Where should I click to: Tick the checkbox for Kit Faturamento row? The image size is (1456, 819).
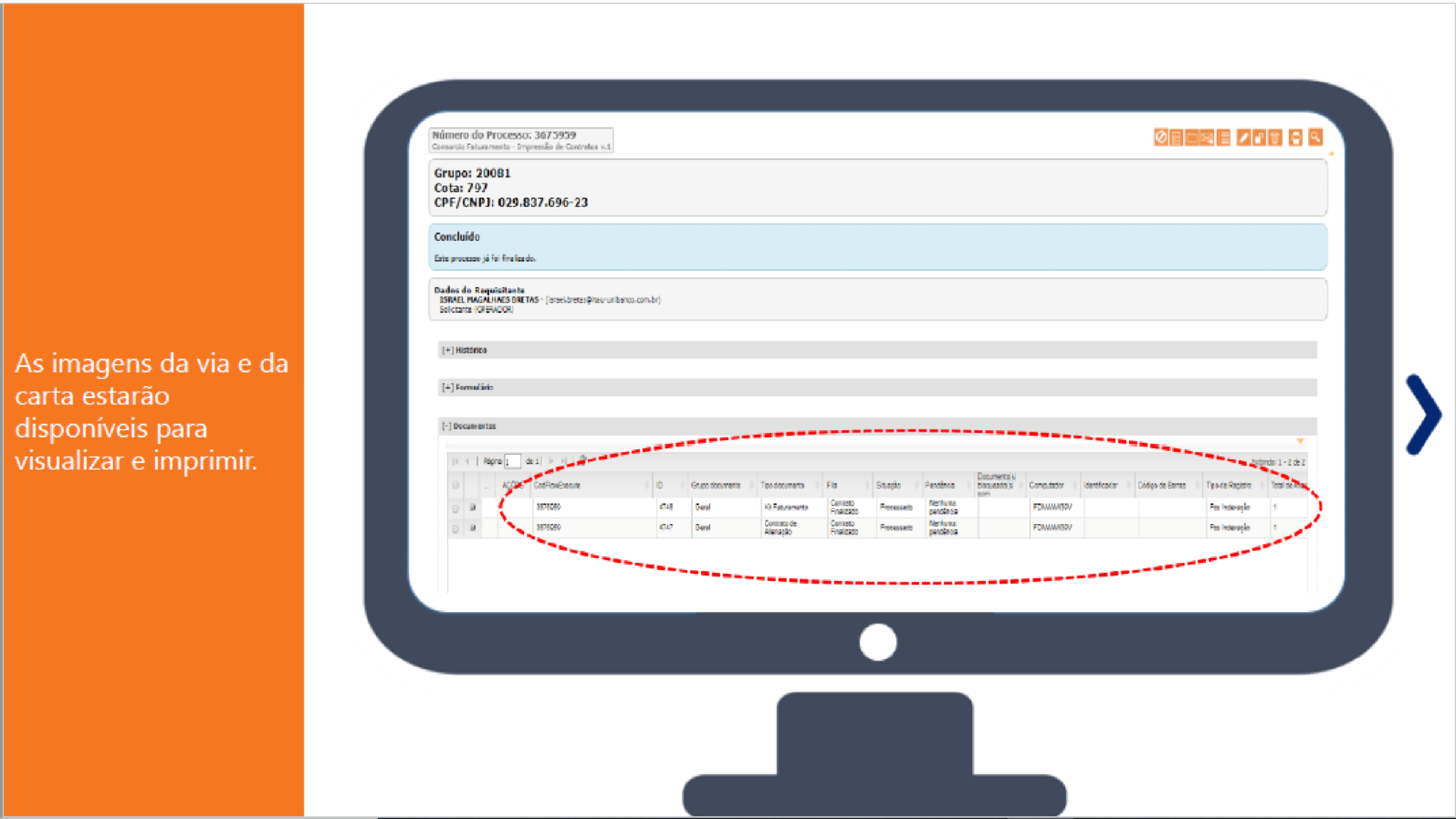456,508
